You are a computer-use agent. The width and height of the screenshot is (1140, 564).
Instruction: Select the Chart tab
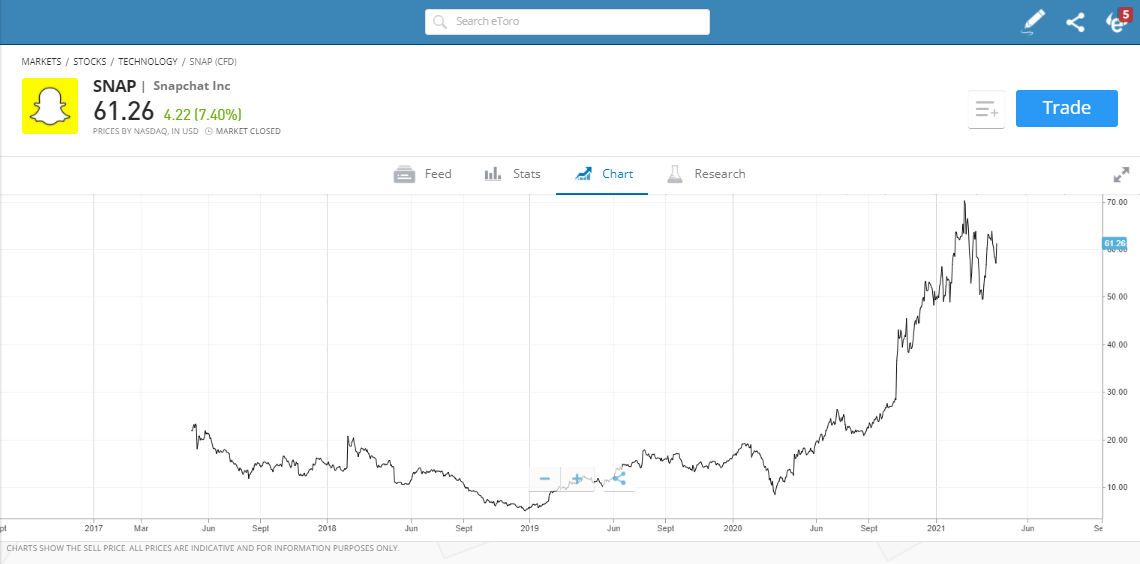603,174
